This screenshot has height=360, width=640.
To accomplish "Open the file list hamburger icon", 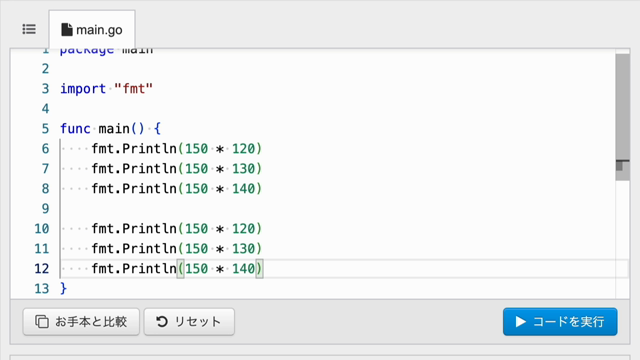I will pyautogui.click(x=29, y=29).
